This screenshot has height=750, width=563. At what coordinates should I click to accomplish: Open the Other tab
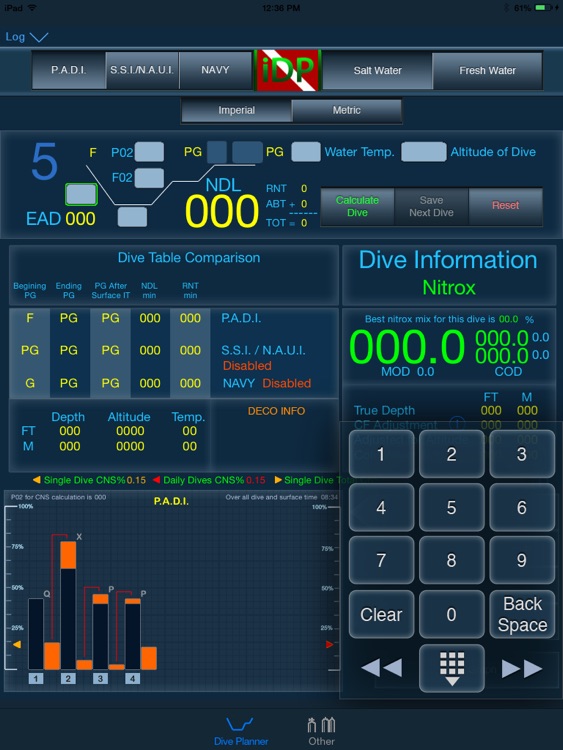click(x=321, y=731)
